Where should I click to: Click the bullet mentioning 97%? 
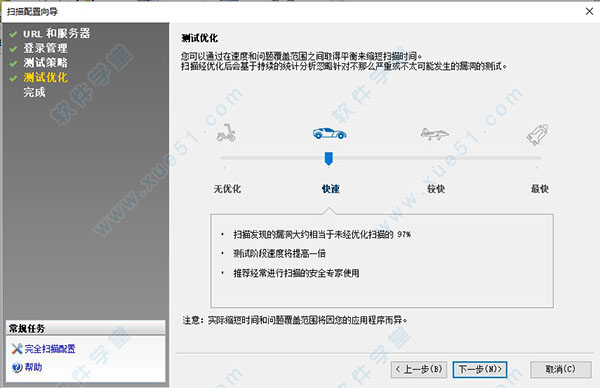point(322,235)
